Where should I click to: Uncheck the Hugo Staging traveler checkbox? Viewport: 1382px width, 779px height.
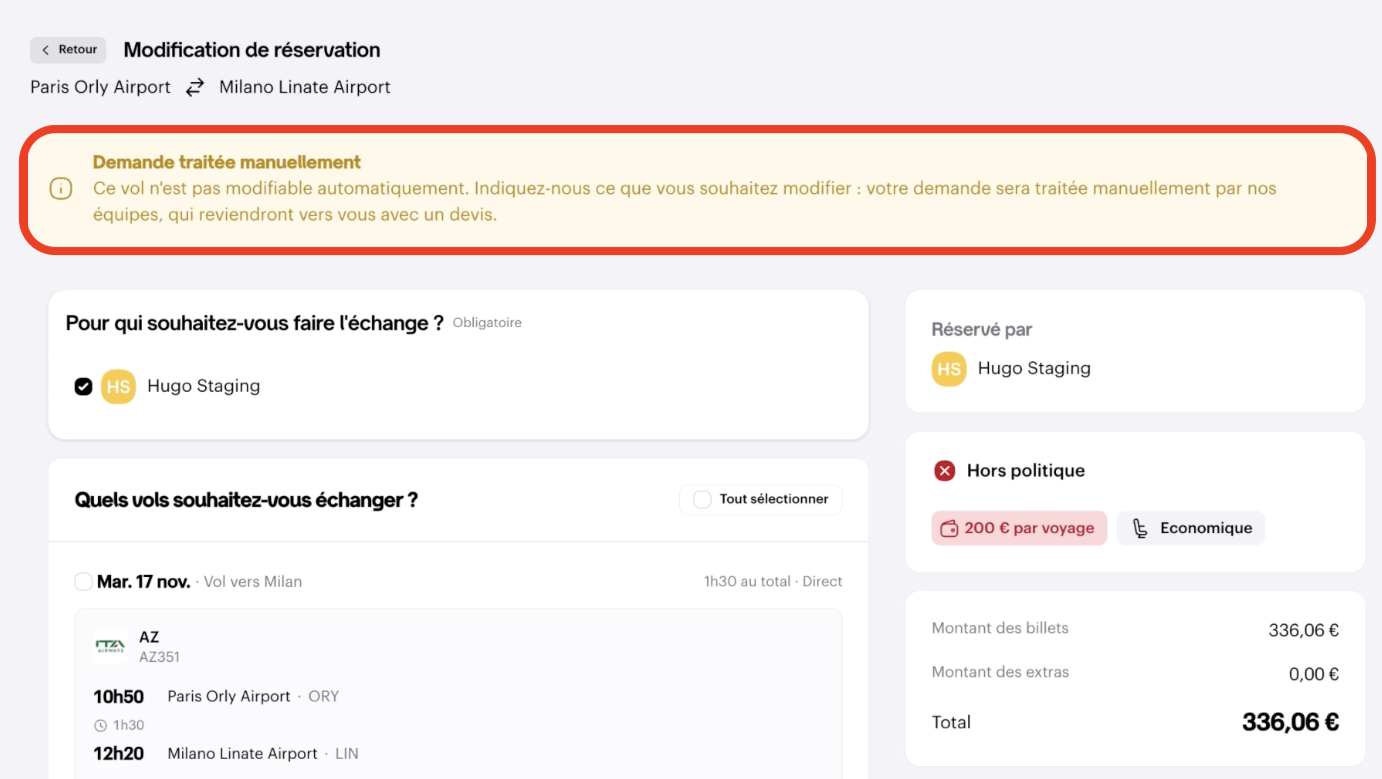pos(84,386)
